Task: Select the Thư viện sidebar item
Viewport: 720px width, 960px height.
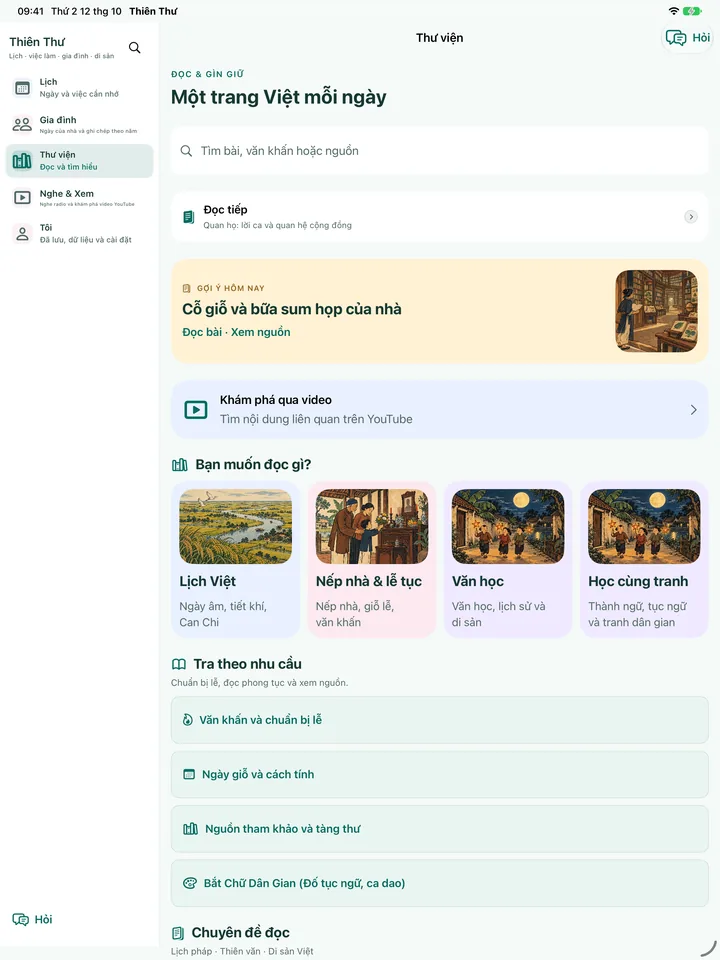Action: coord(80,161)
